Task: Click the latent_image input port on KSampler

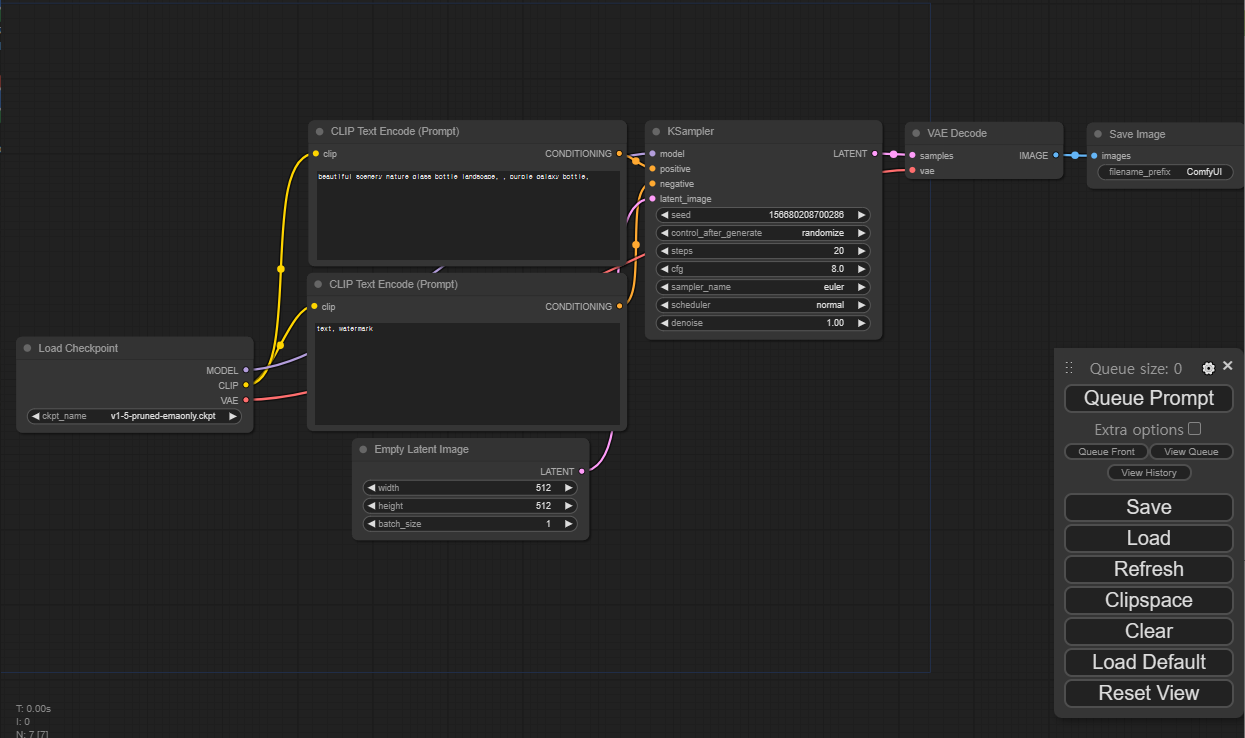Action: [x=652, y=199]
